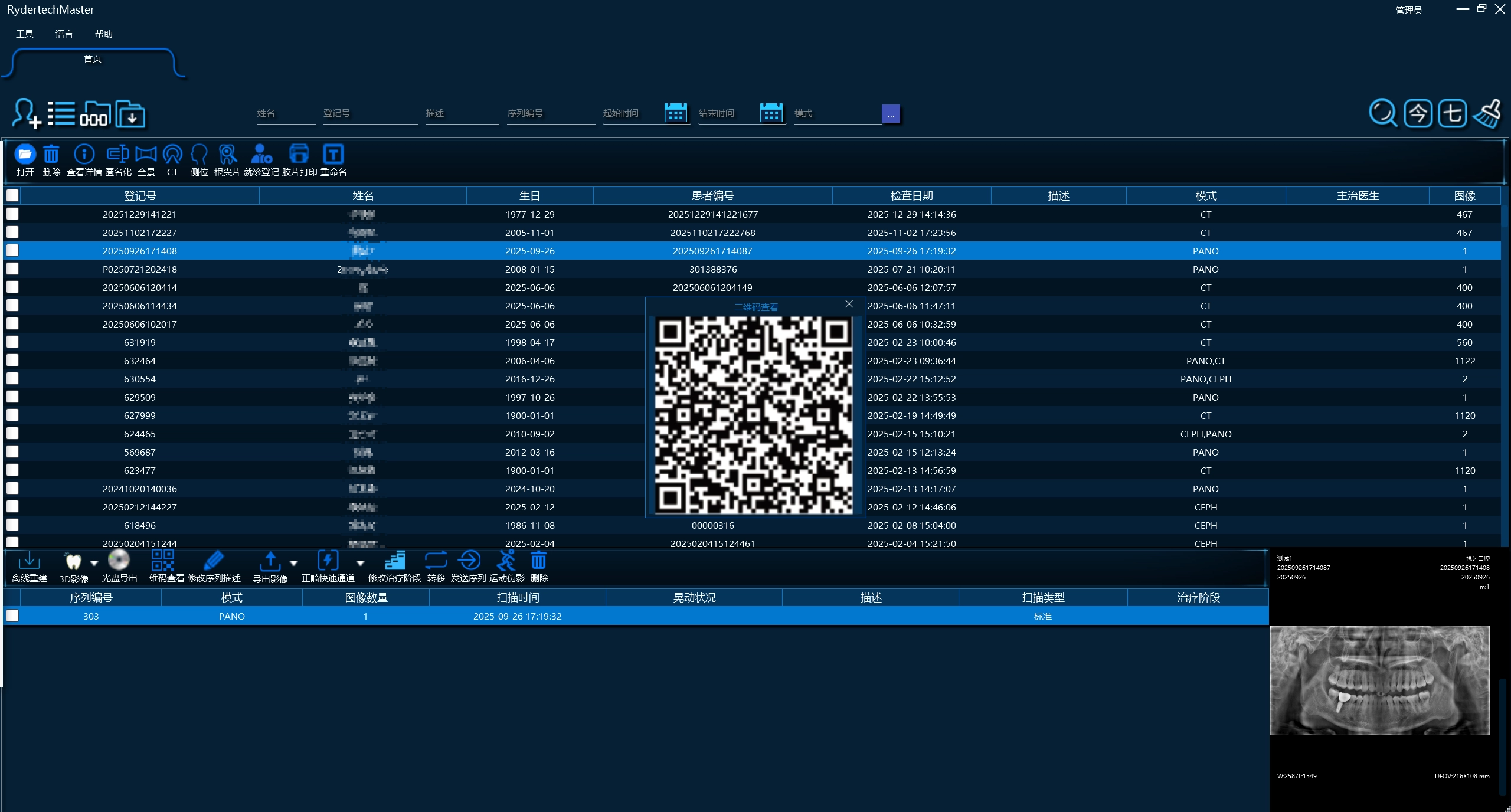Close the 二维码查看 QR popup
The width and height of the screenshot is (1511, 812).
[x=849, y=304]
